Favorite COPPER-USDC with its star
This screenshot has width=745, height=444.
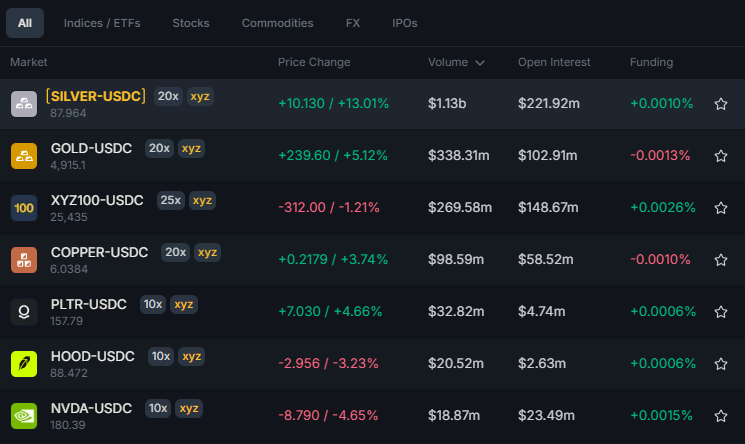(x=721, y=260)
